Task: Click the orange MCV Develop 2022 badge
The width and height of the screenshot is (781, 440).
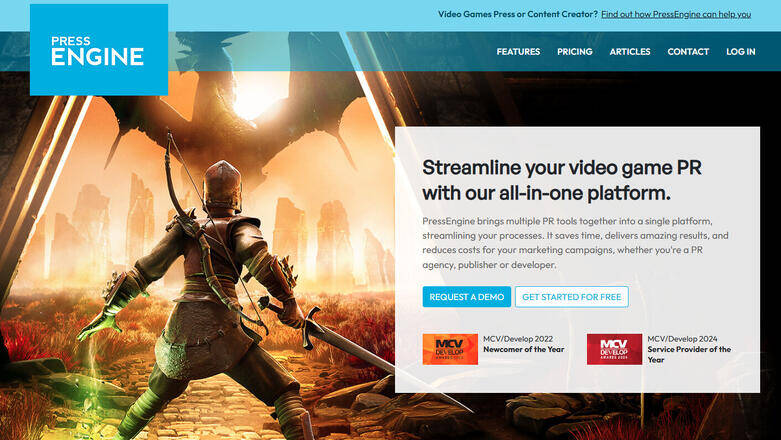Action: pyautogui.click(x=450, y=349)
